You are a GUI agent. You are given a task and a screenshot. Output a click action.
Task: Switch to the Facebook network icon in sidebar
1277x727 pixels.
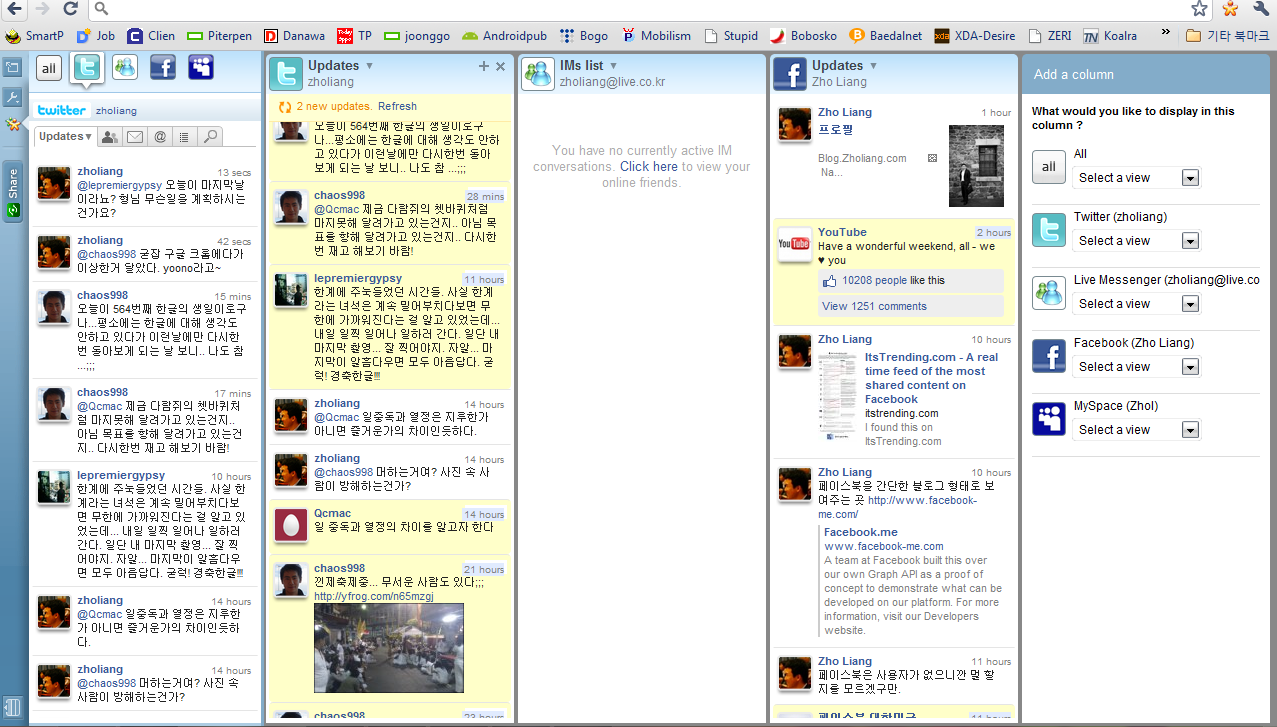pos(163,67)
